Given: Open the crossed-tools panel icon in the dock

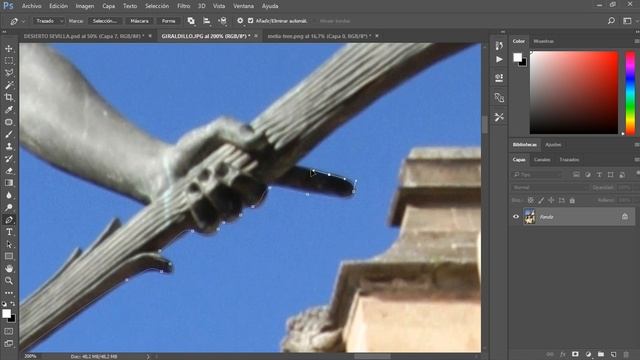Looking at the screenshot, I should tap(499, 117).
